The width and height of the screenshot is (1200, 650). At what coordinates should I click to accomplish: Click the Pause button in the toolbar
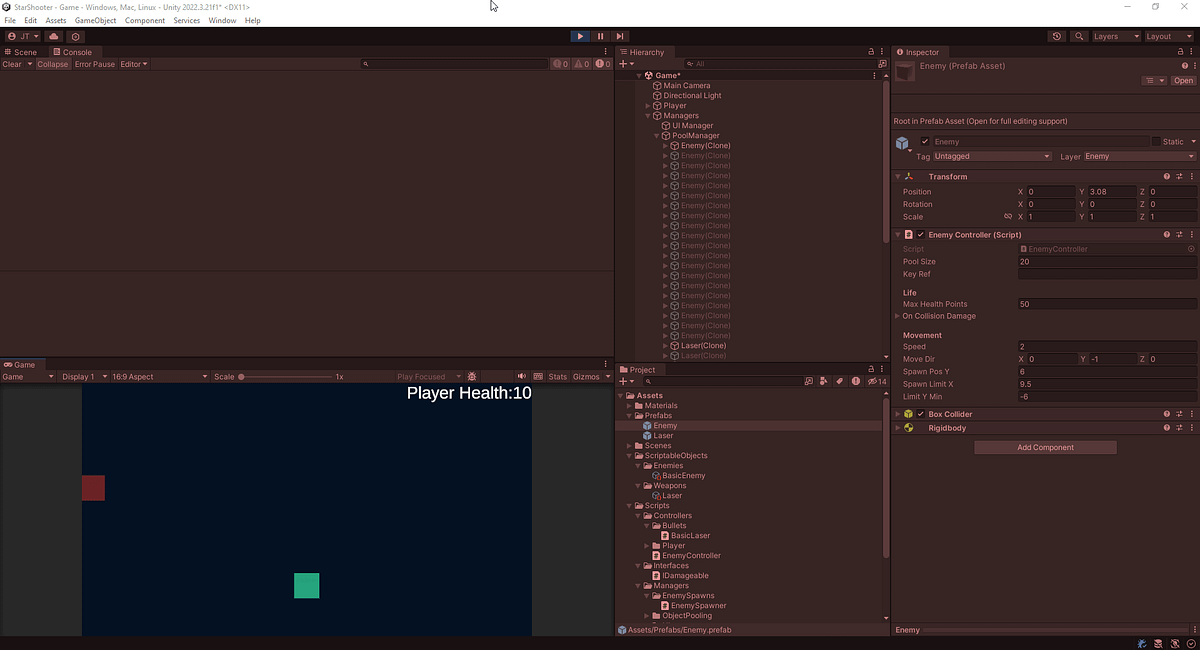(x=599, y=36)
